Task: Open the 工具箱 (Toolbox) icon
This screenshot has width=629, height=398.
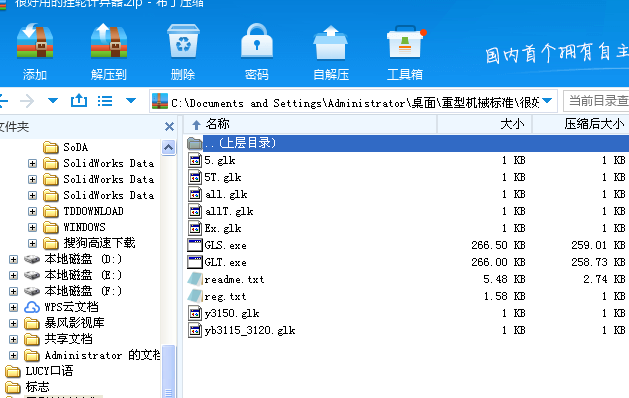Action: click(405, 43)
